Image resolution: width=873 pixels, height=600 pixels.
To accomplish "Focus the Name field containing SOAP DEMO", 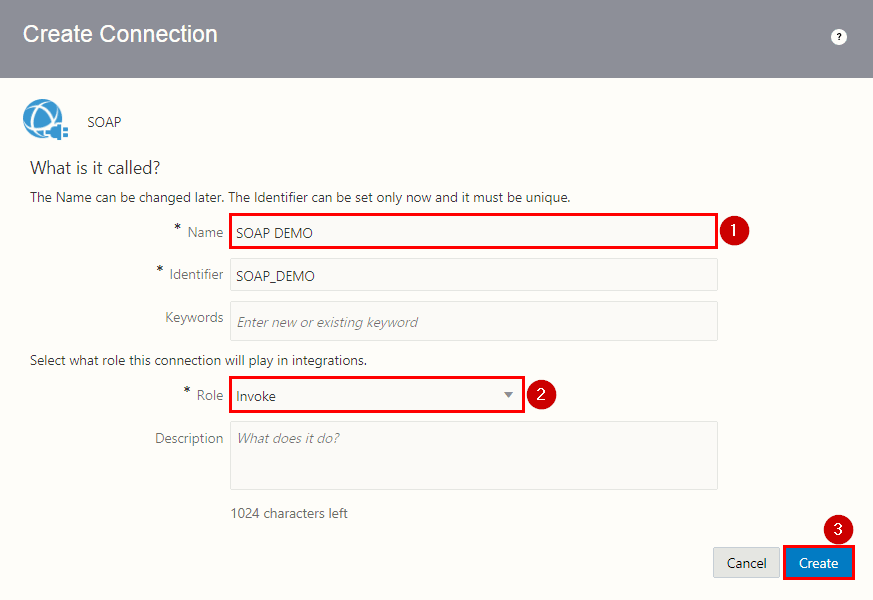I will click(472, 232).
